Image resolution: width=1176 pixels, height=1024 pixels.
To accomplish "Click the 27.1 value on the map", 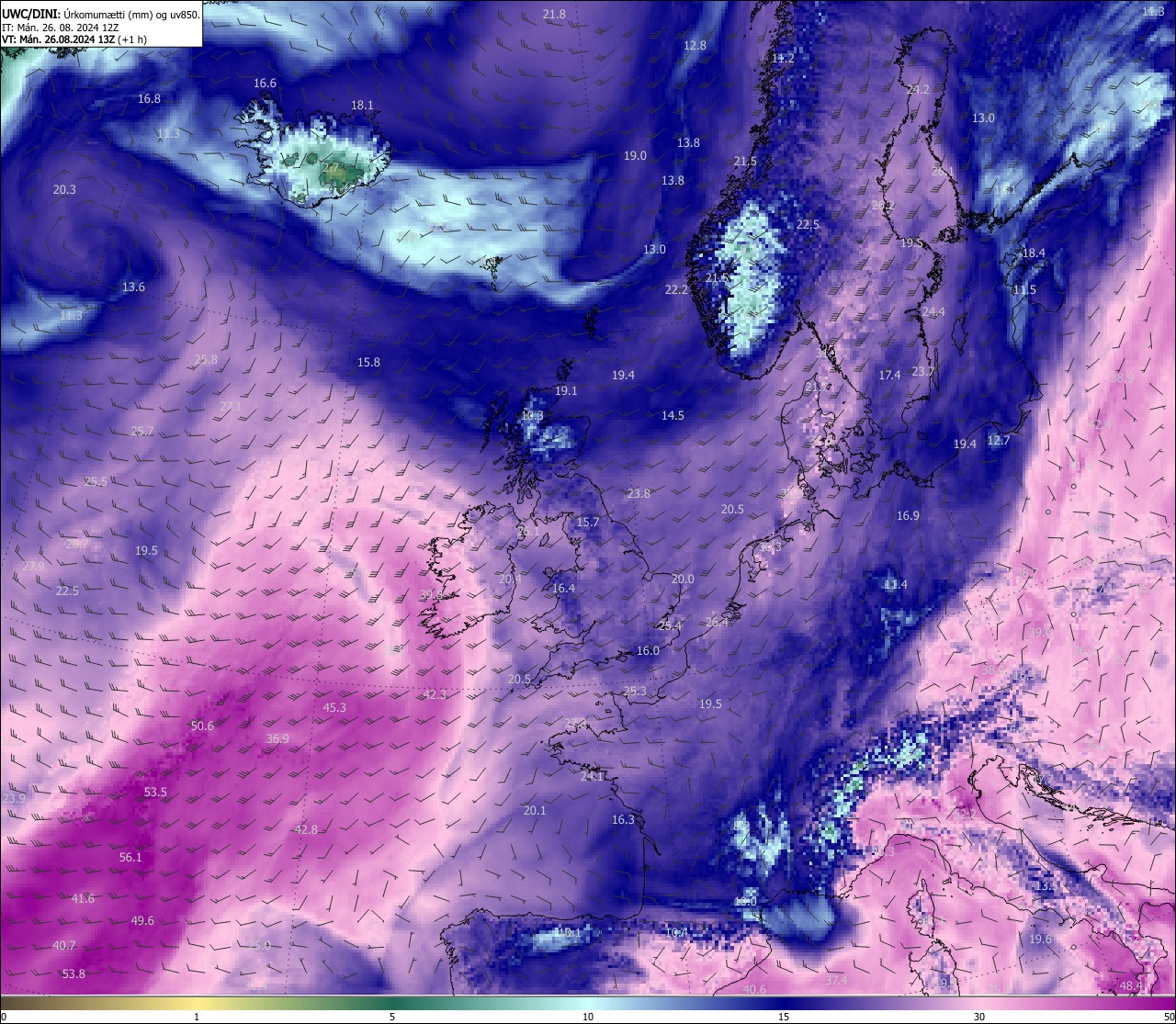I will coord(231,407).
